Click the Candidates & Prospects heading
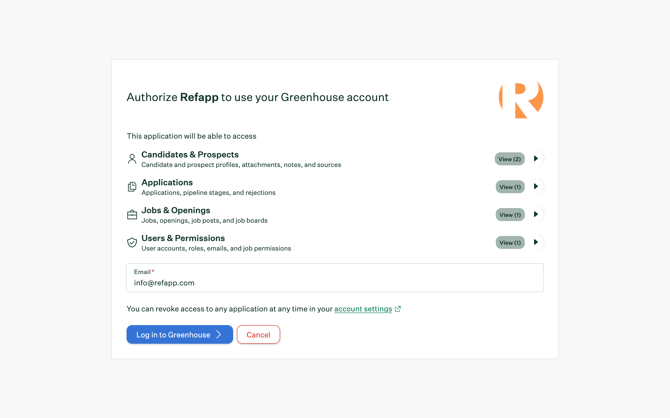The width and height of the screenshot is (670, 418). click(190, 155)
